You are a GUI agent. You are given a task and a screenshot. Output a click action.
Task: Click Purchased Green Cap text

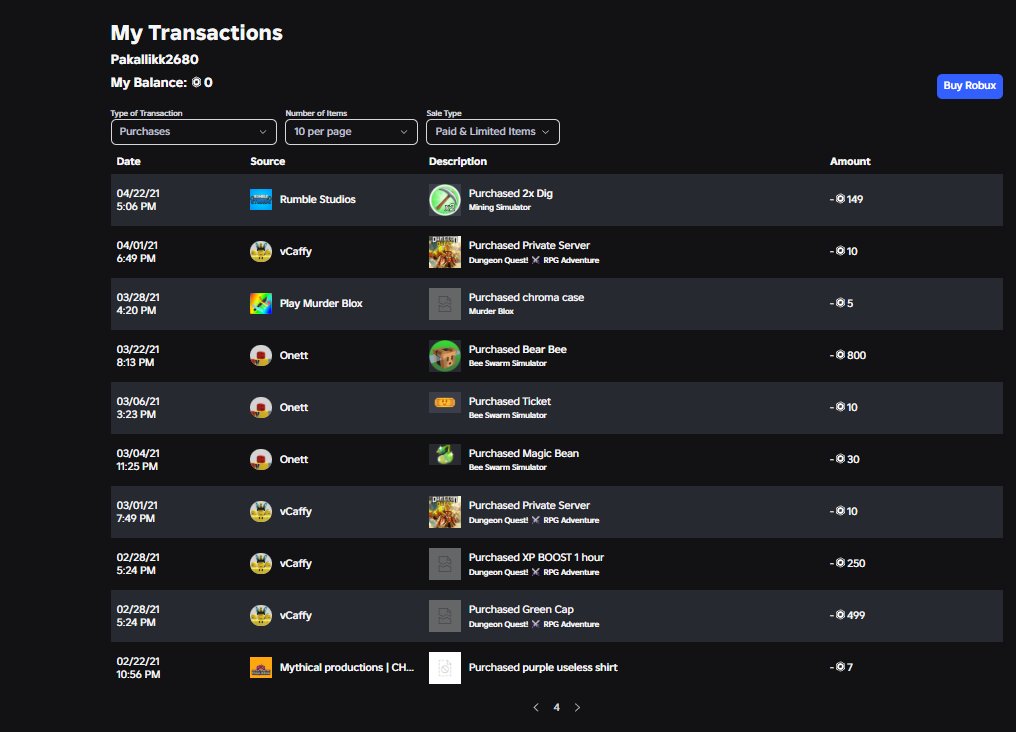(521, 609)
